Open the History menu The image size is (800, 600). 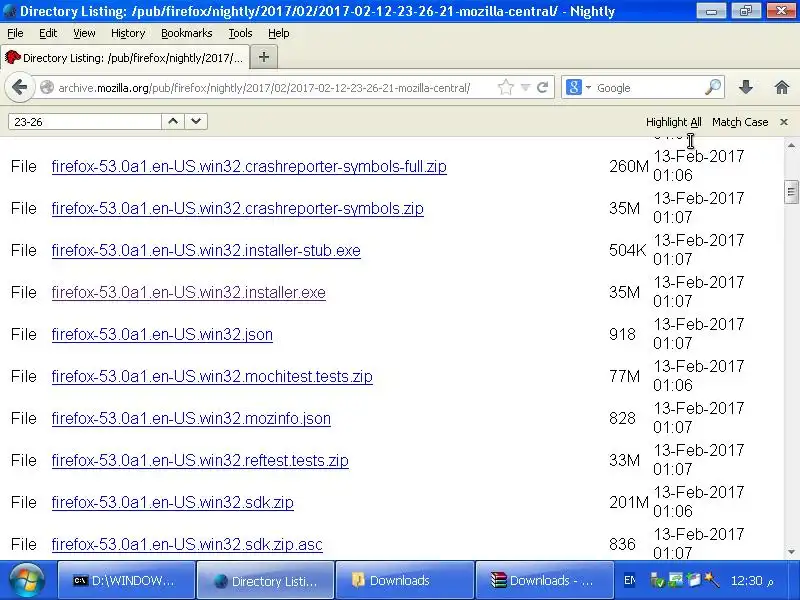click(x=128, y=33)
